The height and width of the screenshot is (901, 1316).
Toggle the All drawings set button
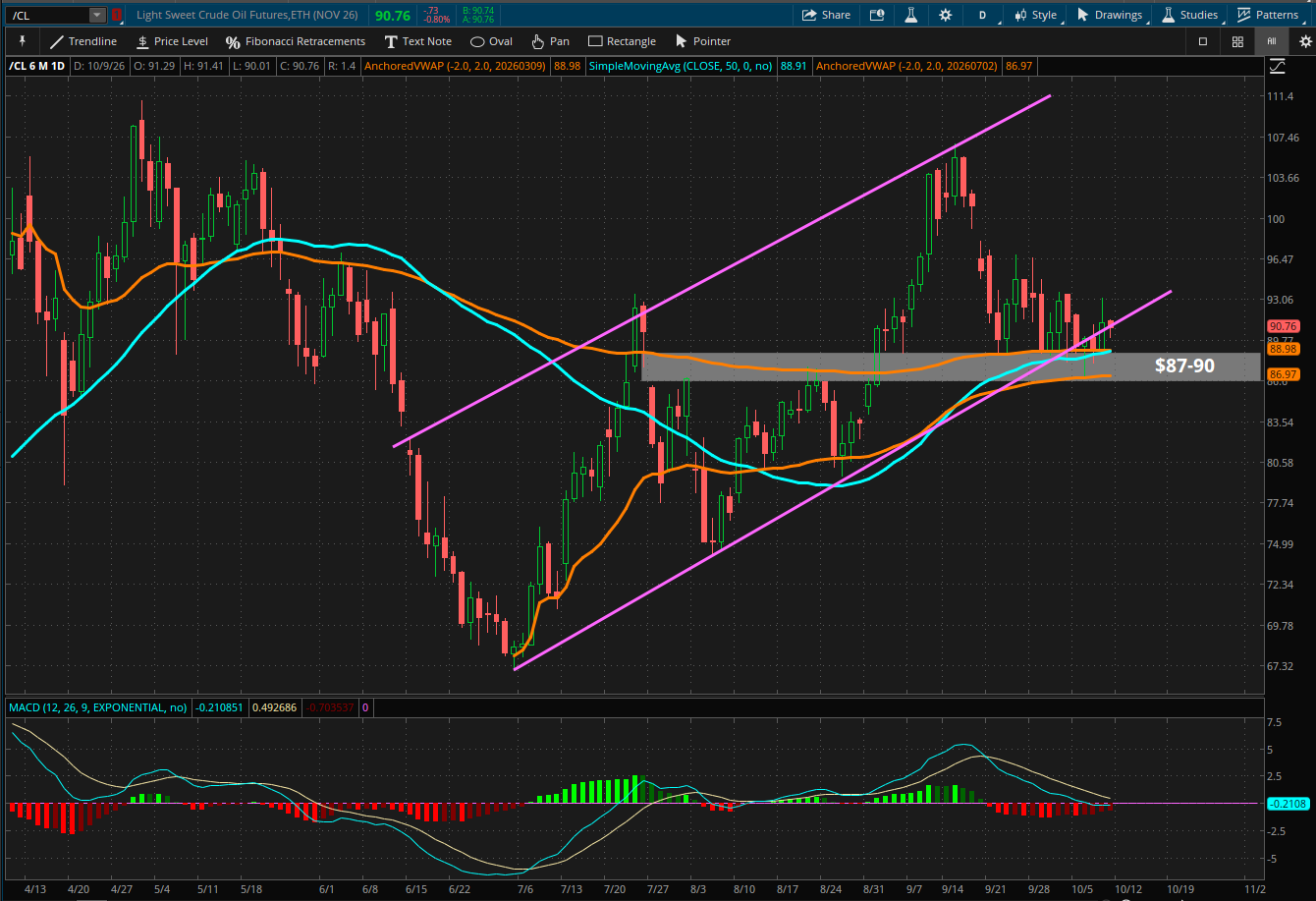[1271, 41]
